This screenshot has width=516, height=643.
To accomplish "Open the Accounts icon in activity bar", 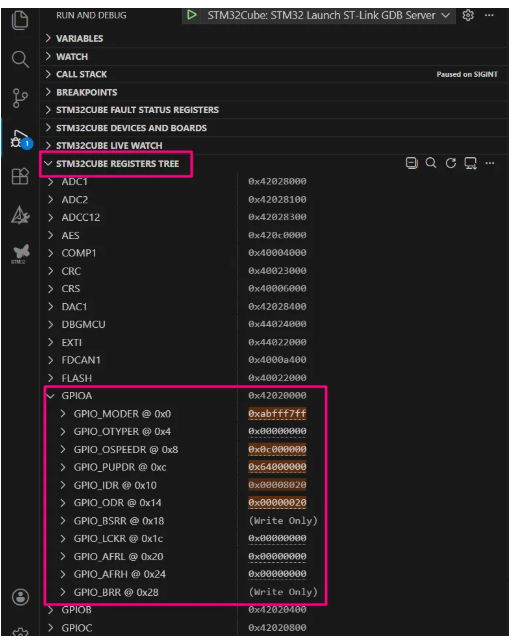I will [20, 597].
